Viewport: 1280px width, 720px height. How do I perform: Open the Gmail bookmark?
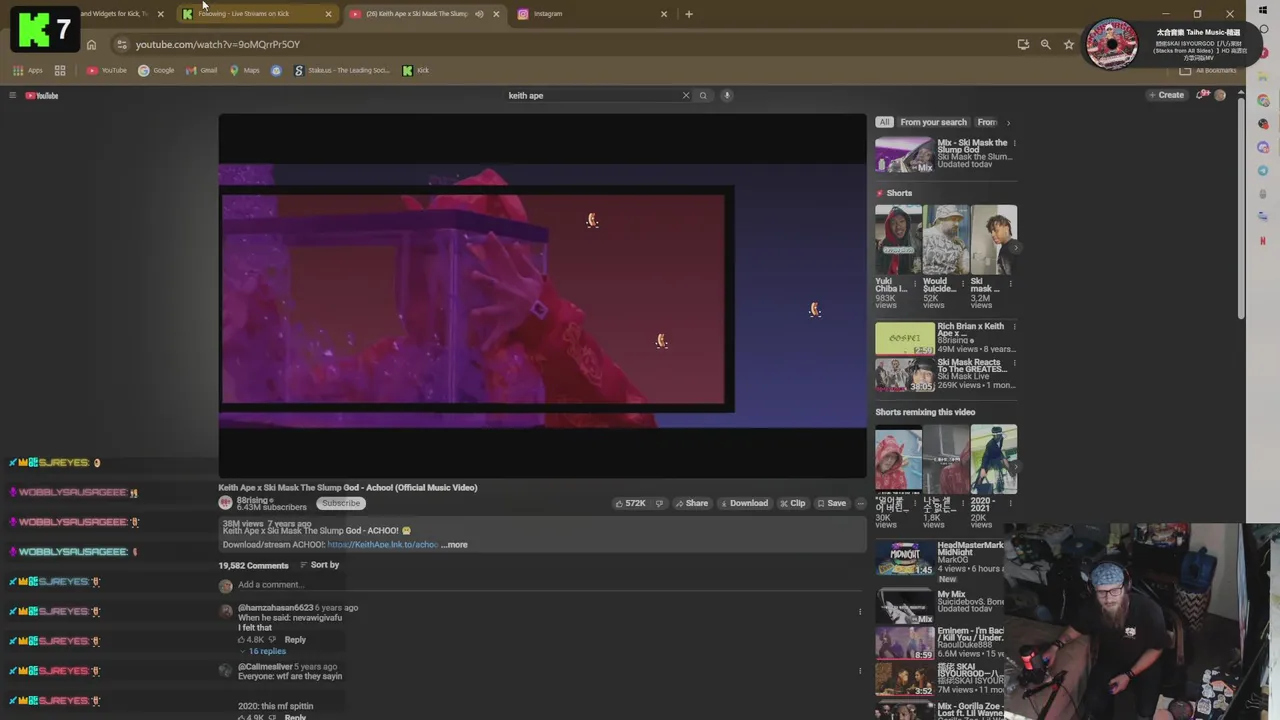[x=201, y=70]
